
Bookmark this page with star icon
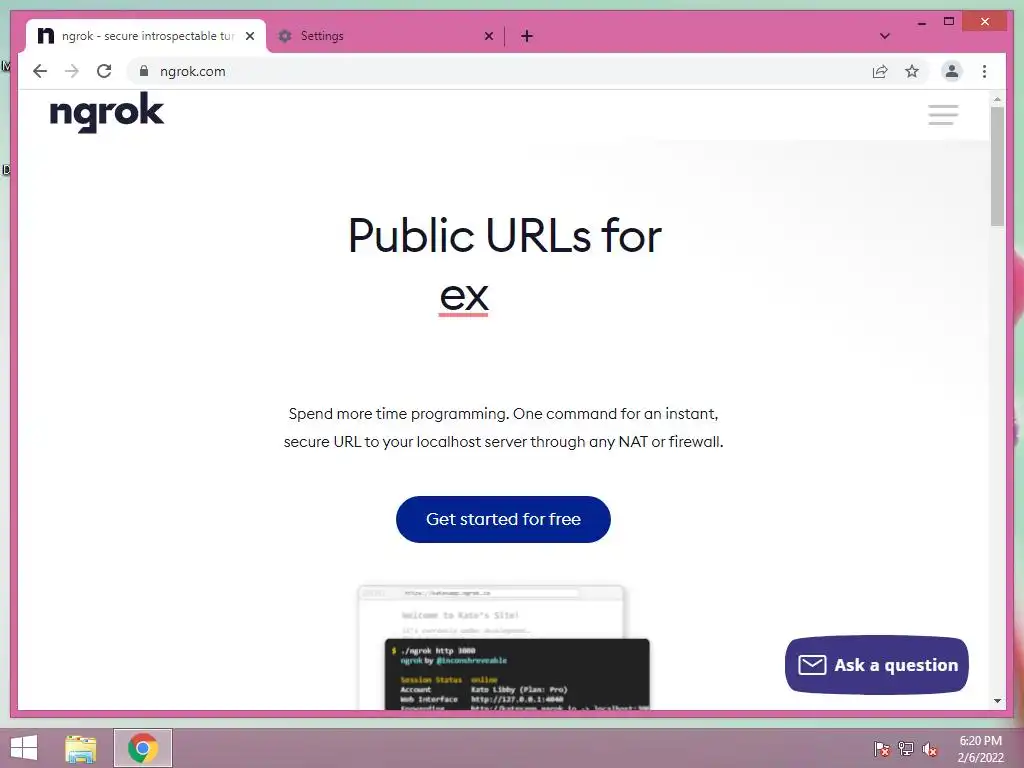coord(912,71)
